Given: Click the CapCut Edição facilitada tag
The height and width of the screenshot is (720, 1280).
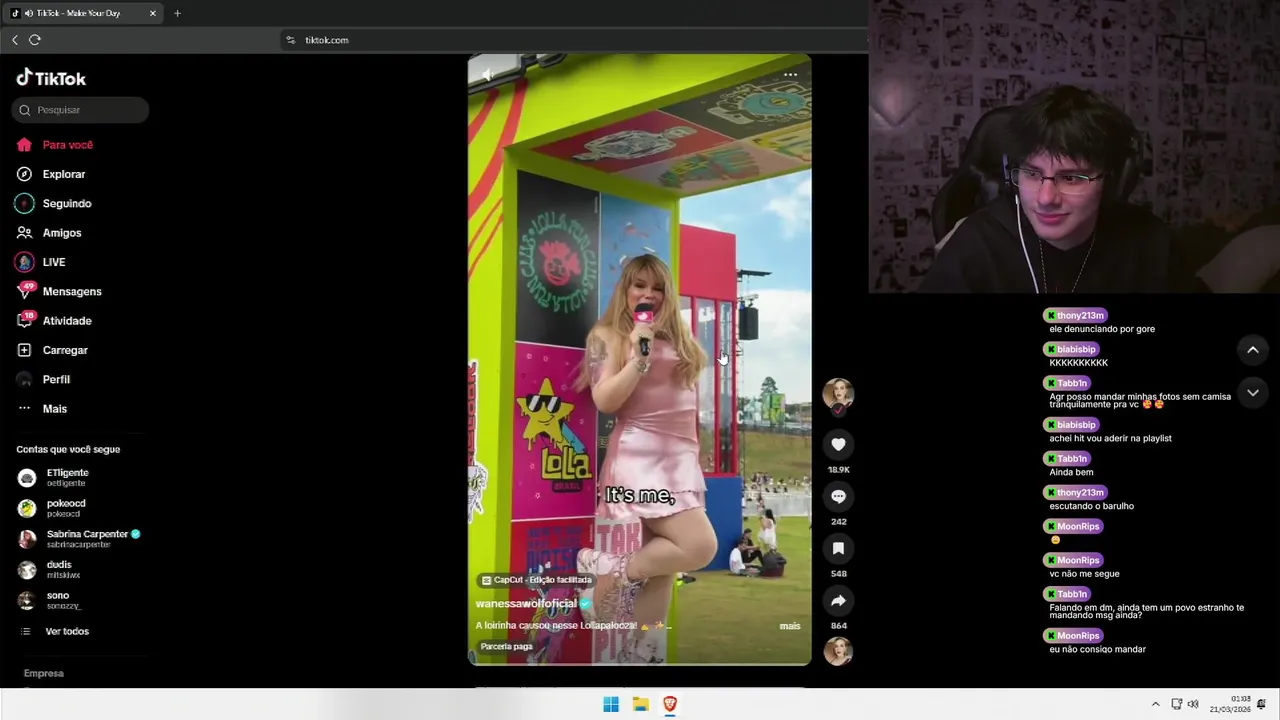Looking at the screenshot, I should coord(536,580).
